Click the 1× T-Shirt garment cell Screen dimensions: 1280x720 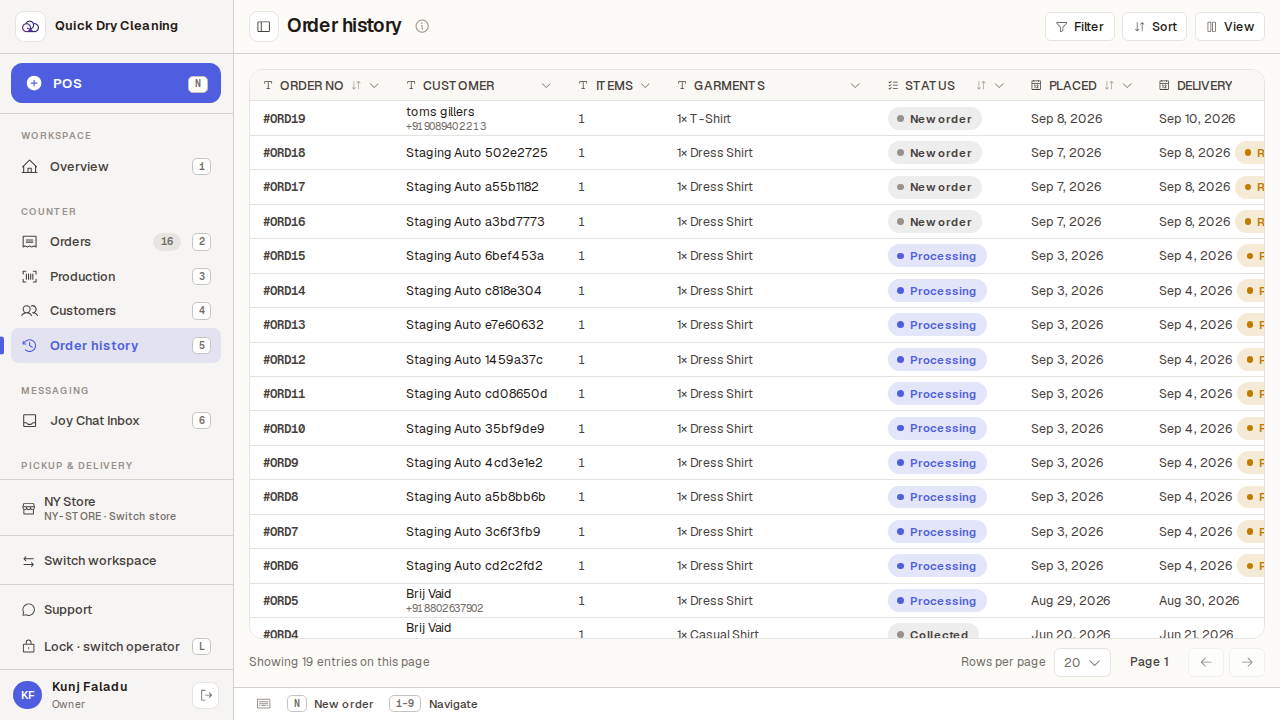pyautogui.click(x=704, y=119)
